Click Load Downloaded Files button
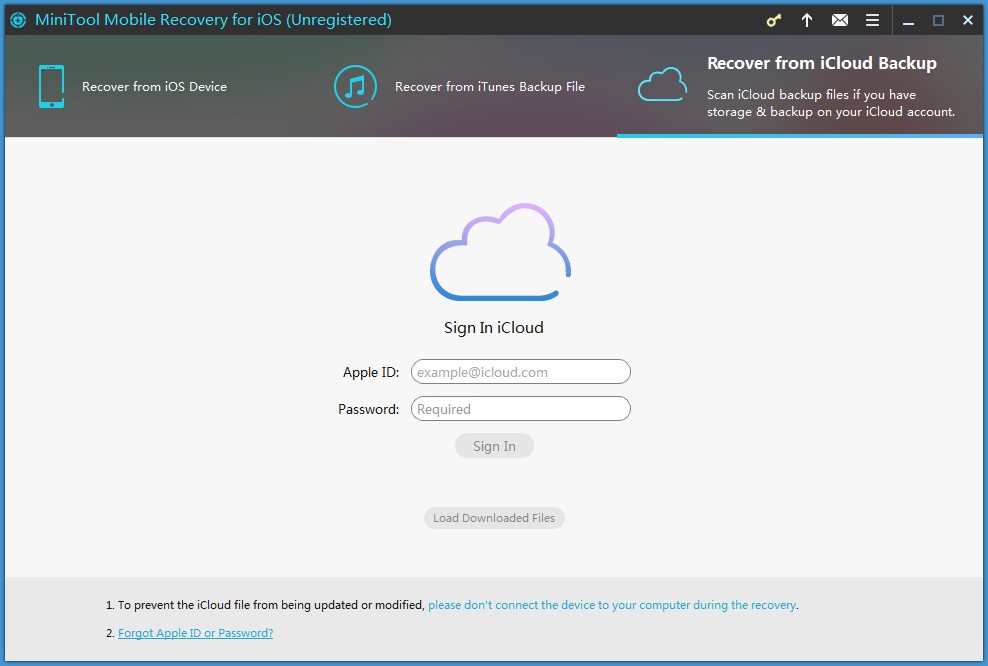Viewport: 988px width, 666px height. 494,518
